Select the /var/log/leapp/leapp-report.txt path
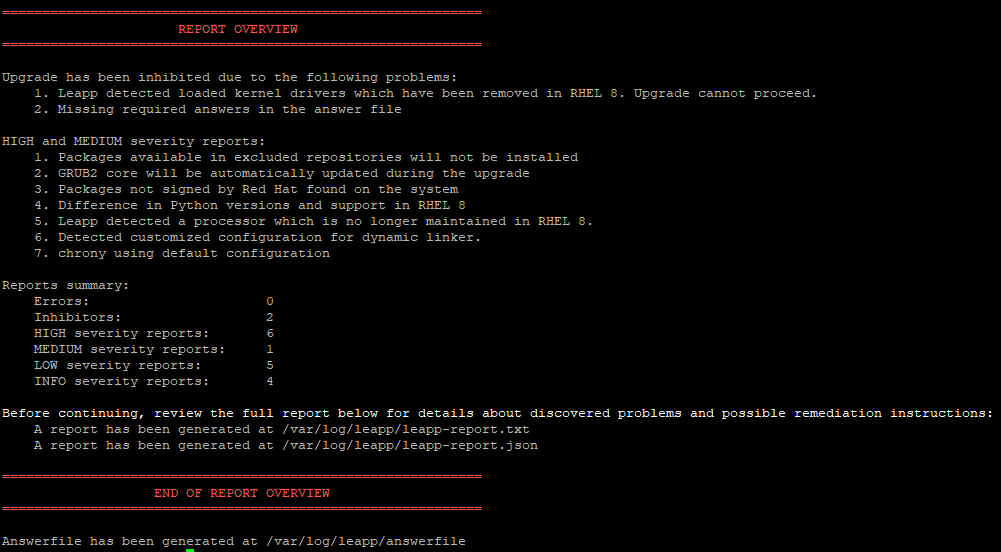The height and width of the screenshot is (552, 1001). pos(405,429)
